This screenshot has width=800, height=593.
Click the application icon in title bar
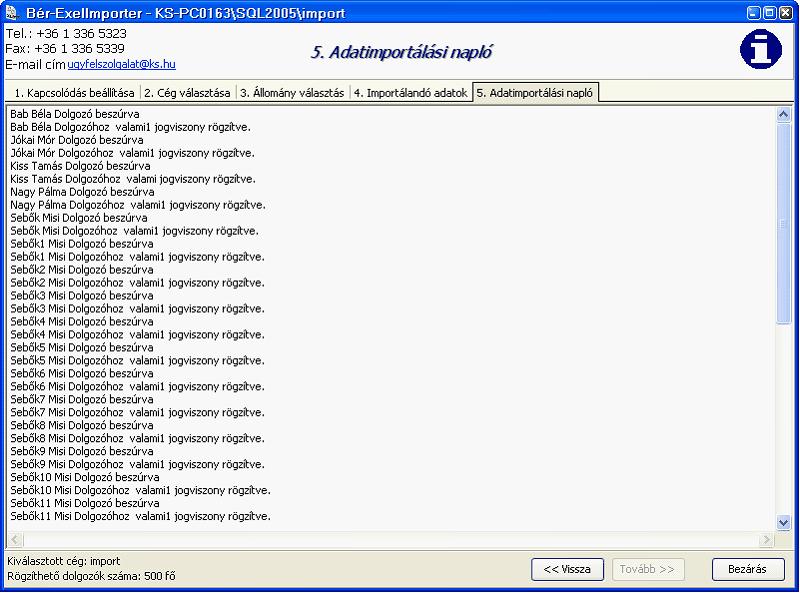click(11, 12)
